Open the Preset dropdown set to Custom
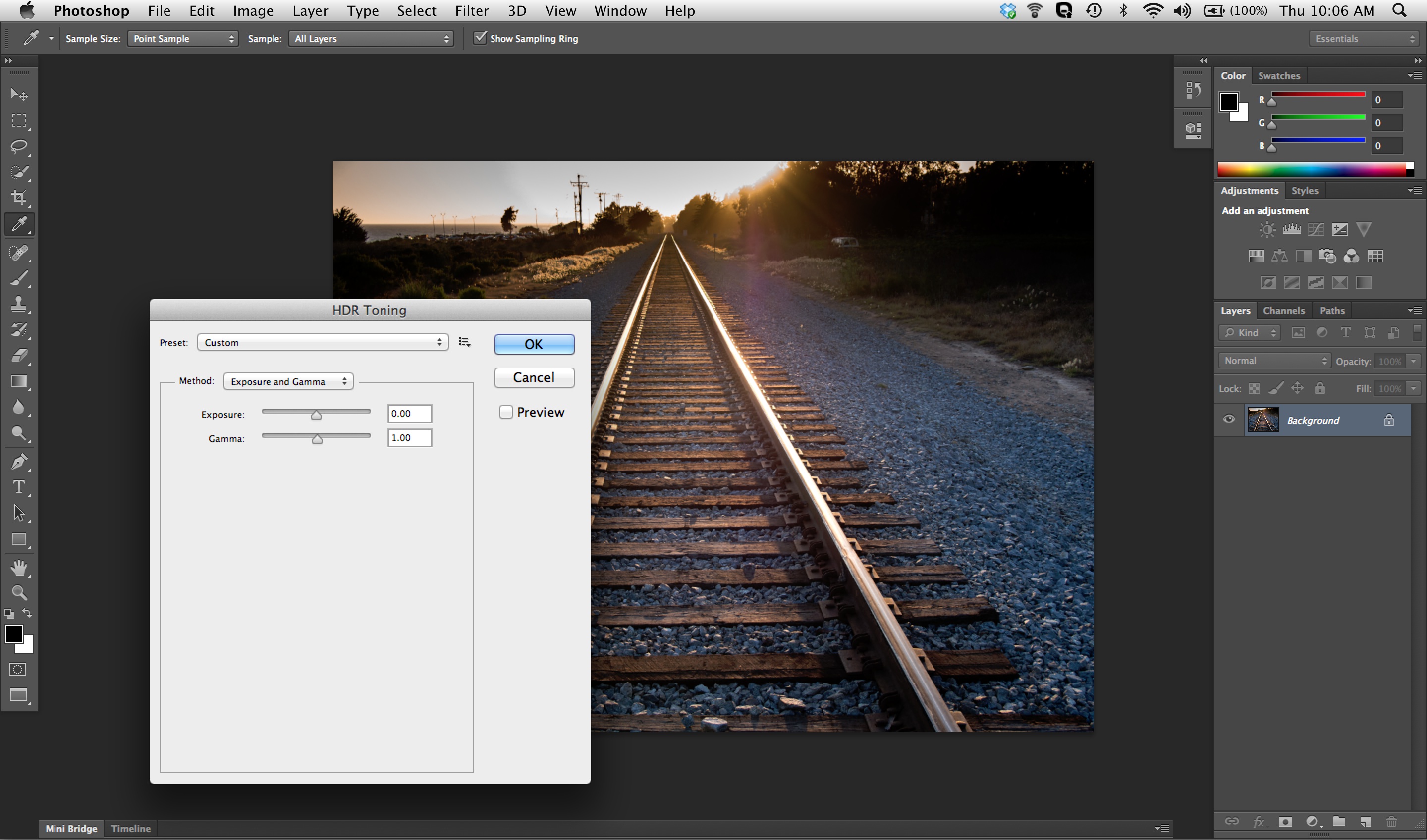1427x840 pixels. tap(322, 342)
